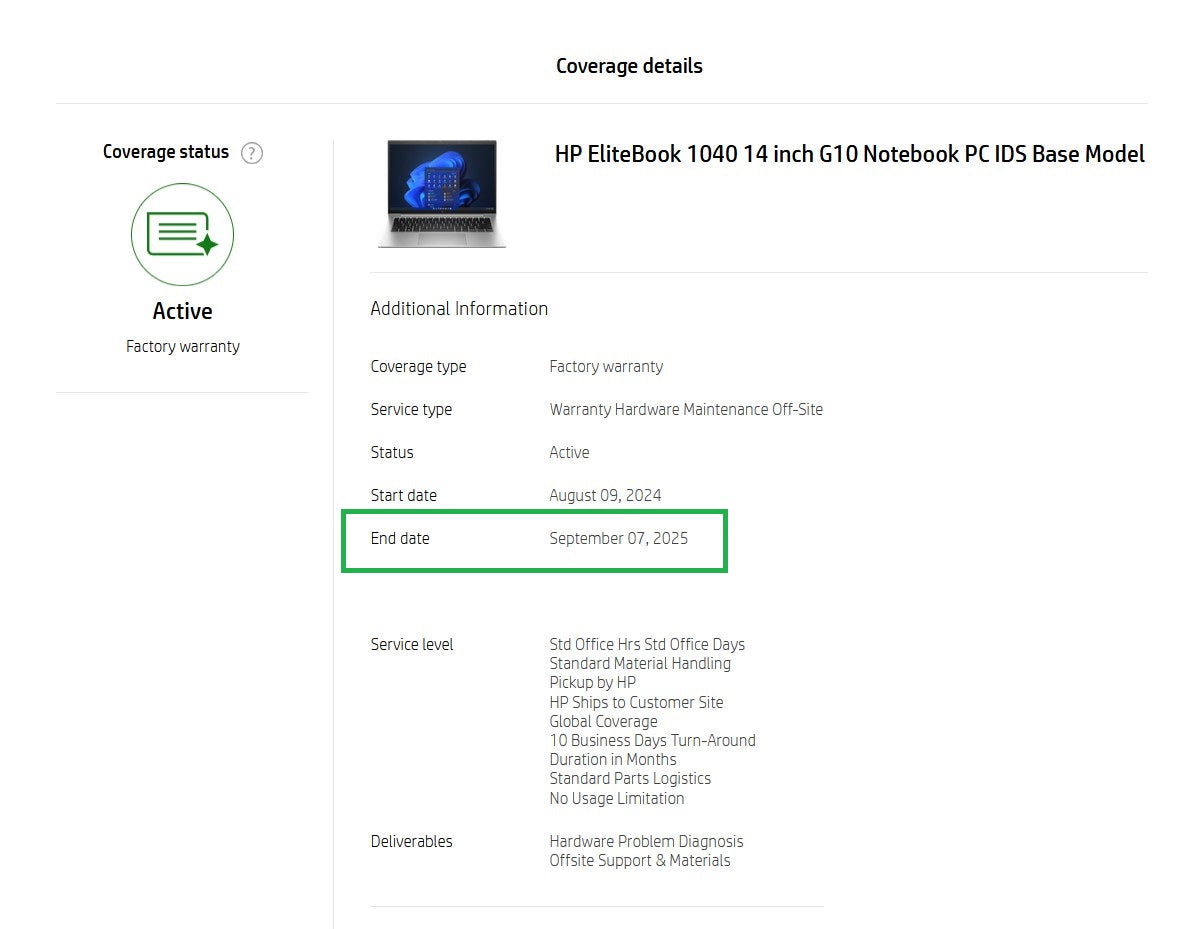
Task: Click the 'Global Coverage' line
Action: coord(603,721)
